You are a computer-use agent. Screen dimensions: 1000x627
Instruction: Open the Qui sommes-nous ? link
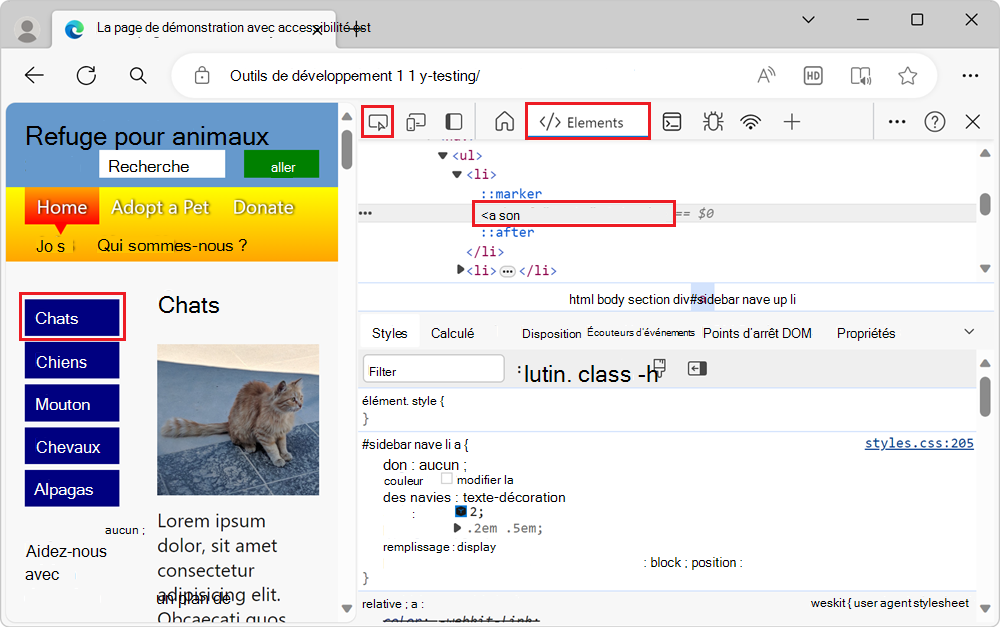(172, 246)
